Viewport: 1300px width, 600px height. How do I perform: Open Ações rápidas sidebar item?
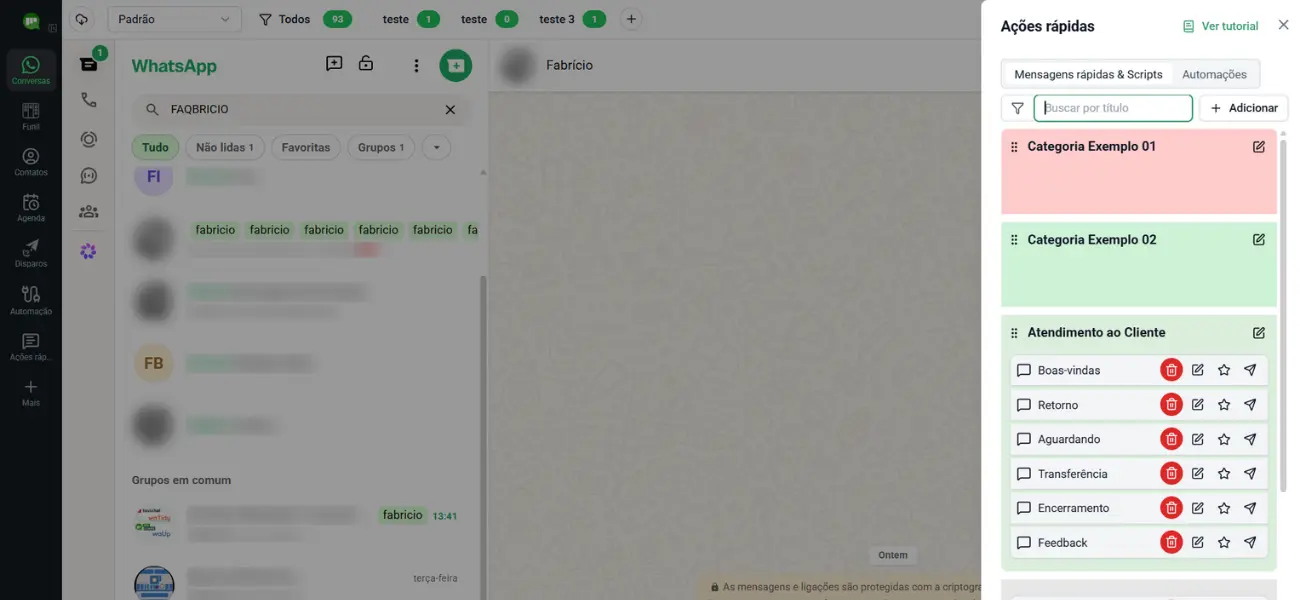pos(31,347)
